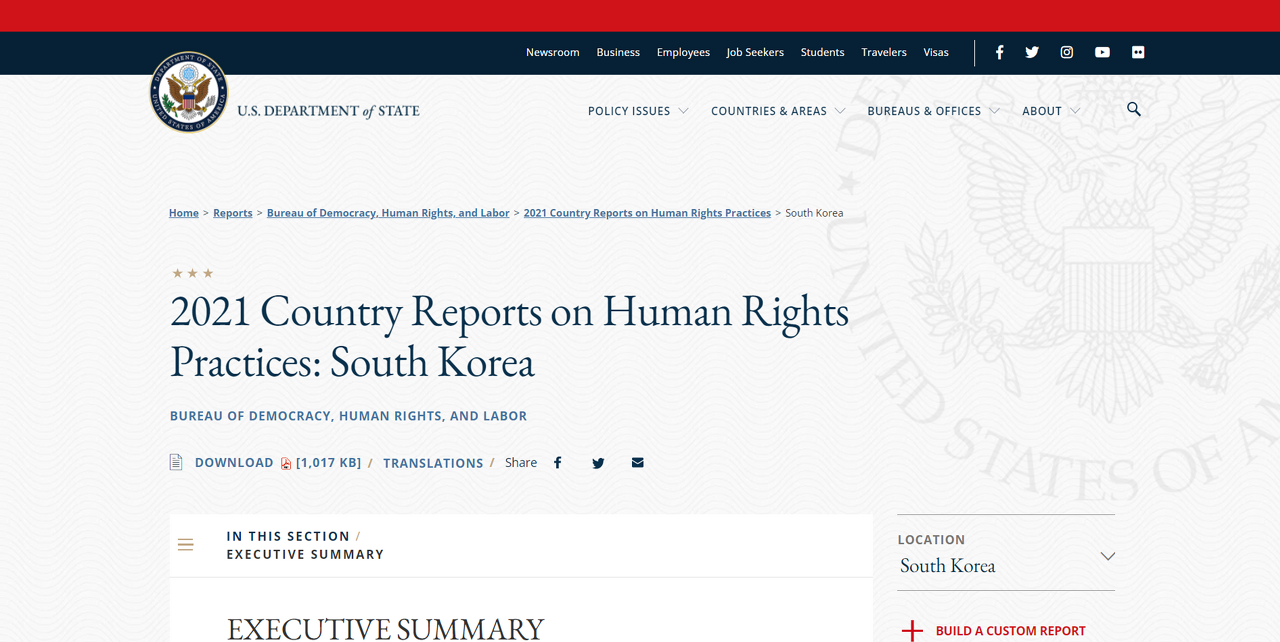
Task: Click the Executive Summary section label
Action: tap(305, 554)
